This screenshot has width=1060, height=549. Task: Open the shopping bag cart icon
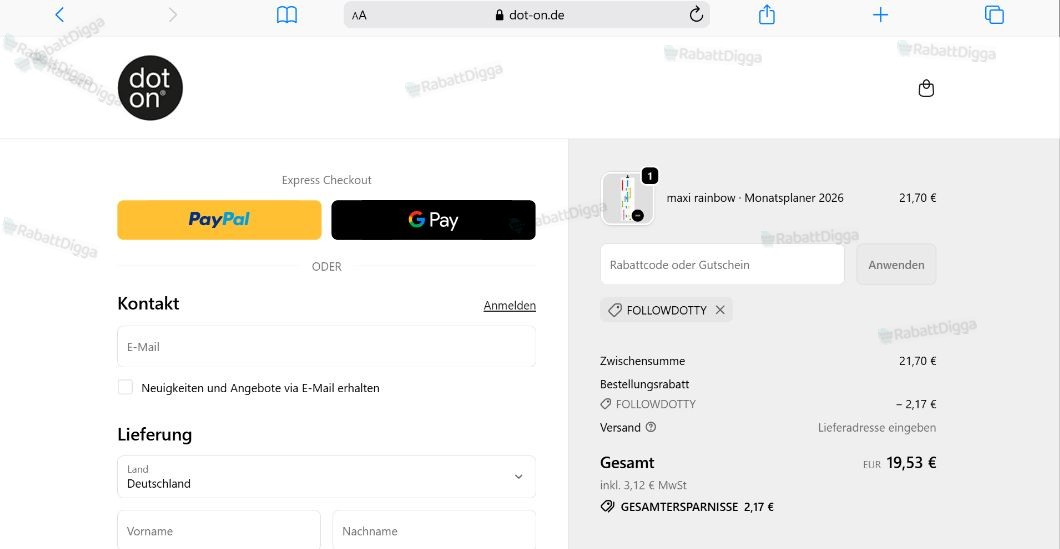[926, 89]
